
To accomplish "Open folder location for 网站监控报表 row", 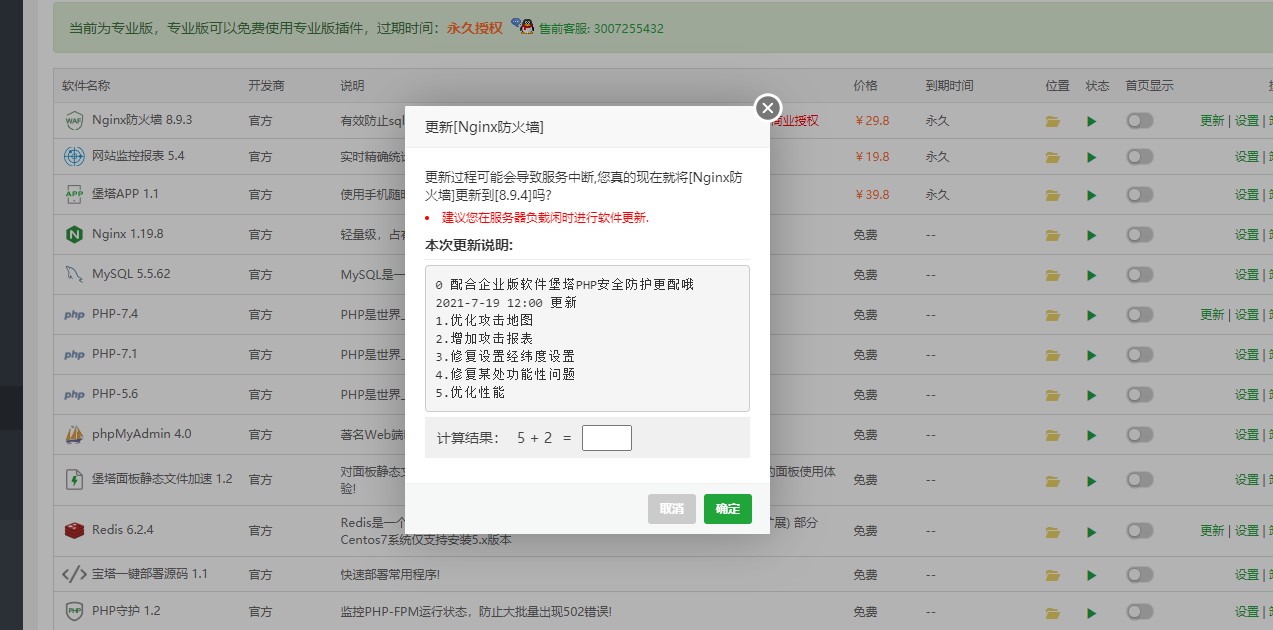I will [x=1053, y=157].
